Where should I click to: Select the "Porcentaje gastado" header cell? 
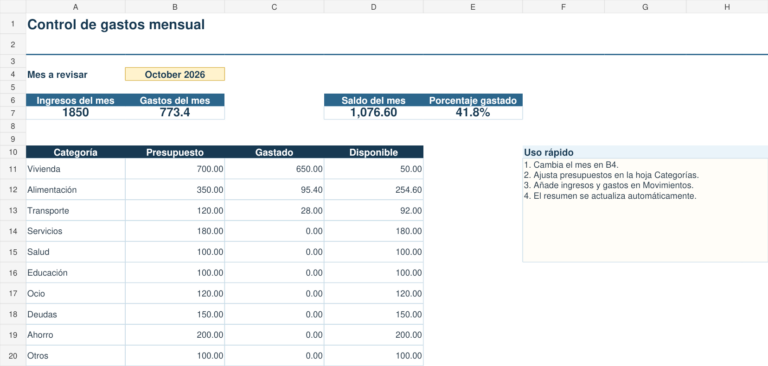473,100
